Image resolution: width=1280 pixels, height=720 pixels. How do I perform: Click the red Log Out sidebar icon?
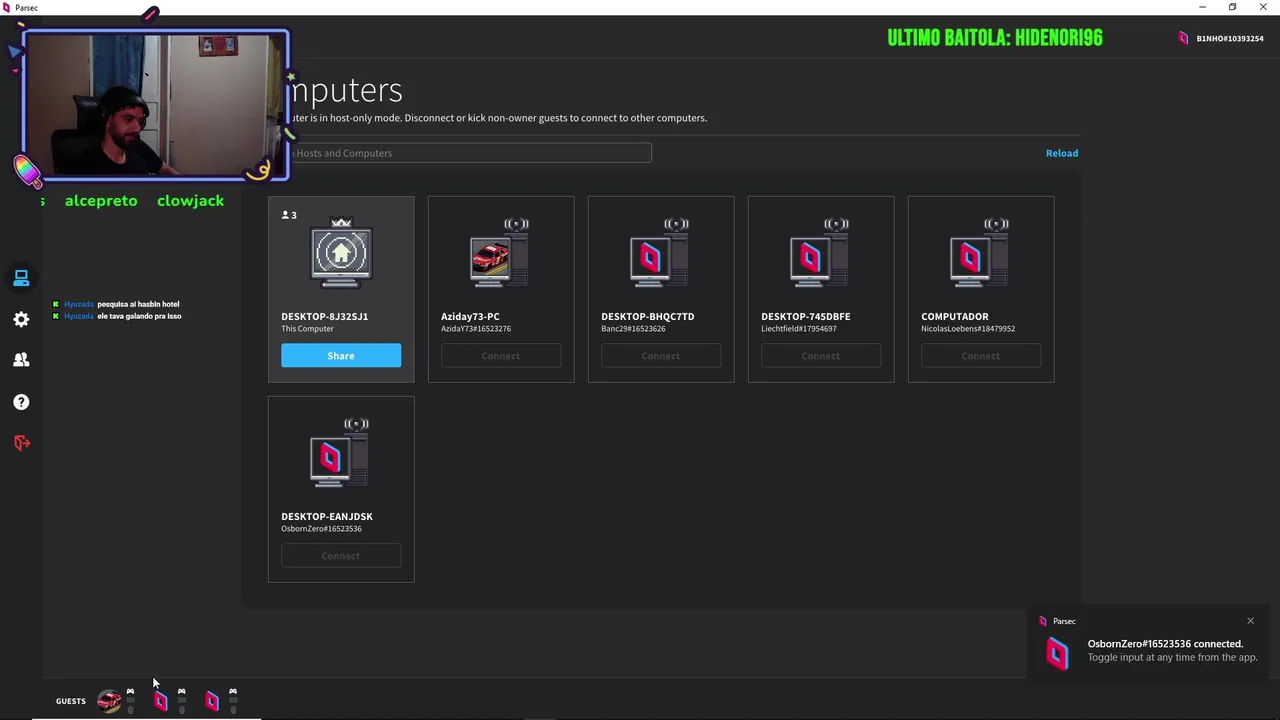click(x=21, y=442)
